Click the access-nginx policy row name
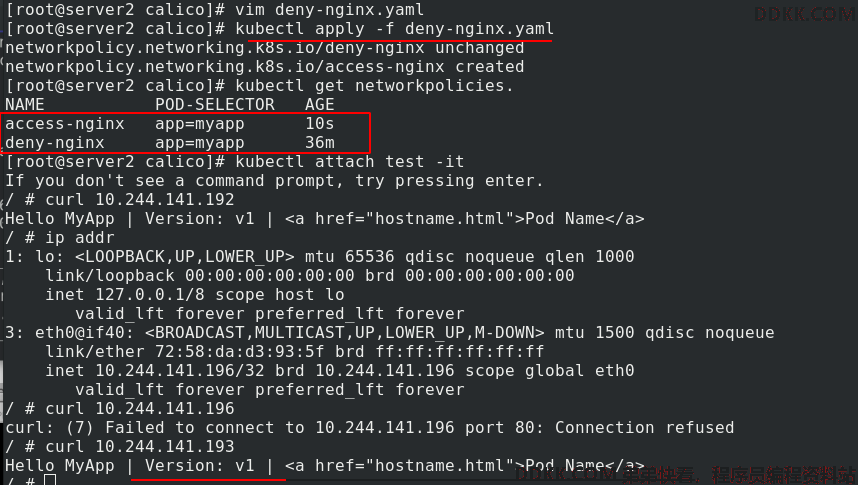Screen dimensions: 858x485 click(x=65, y=124)
